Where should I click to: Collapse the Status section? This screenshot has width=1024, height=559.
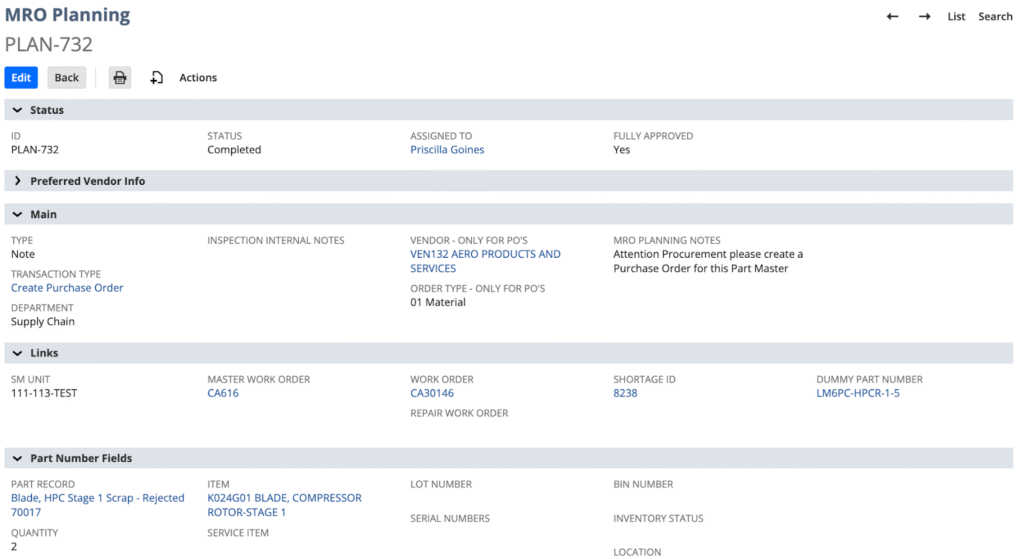point(17,110)
